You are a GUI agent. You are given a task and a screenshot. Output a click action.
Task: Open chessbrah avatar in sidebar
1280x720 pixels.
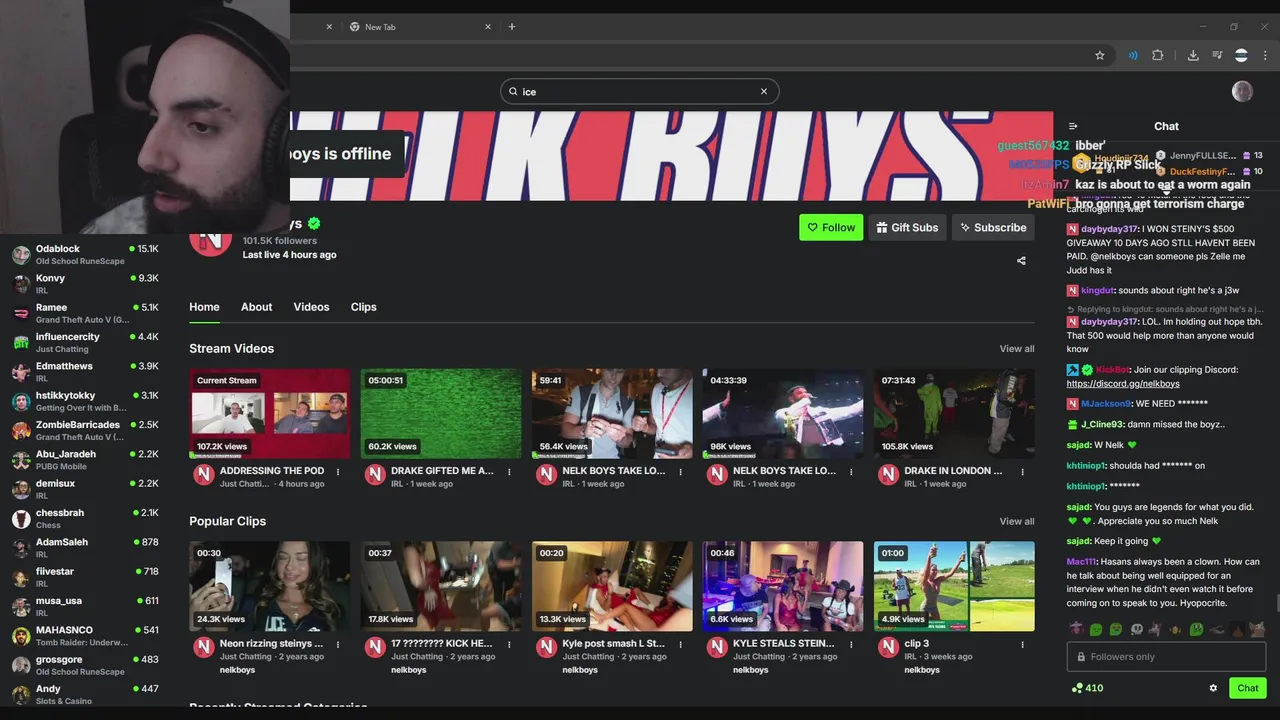(x=21, y=519)
